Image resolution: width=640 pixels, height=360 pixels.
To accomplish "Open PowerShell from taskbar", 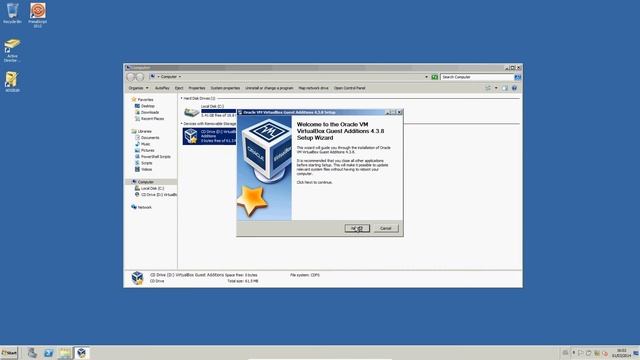I will (x=49, y=353).
